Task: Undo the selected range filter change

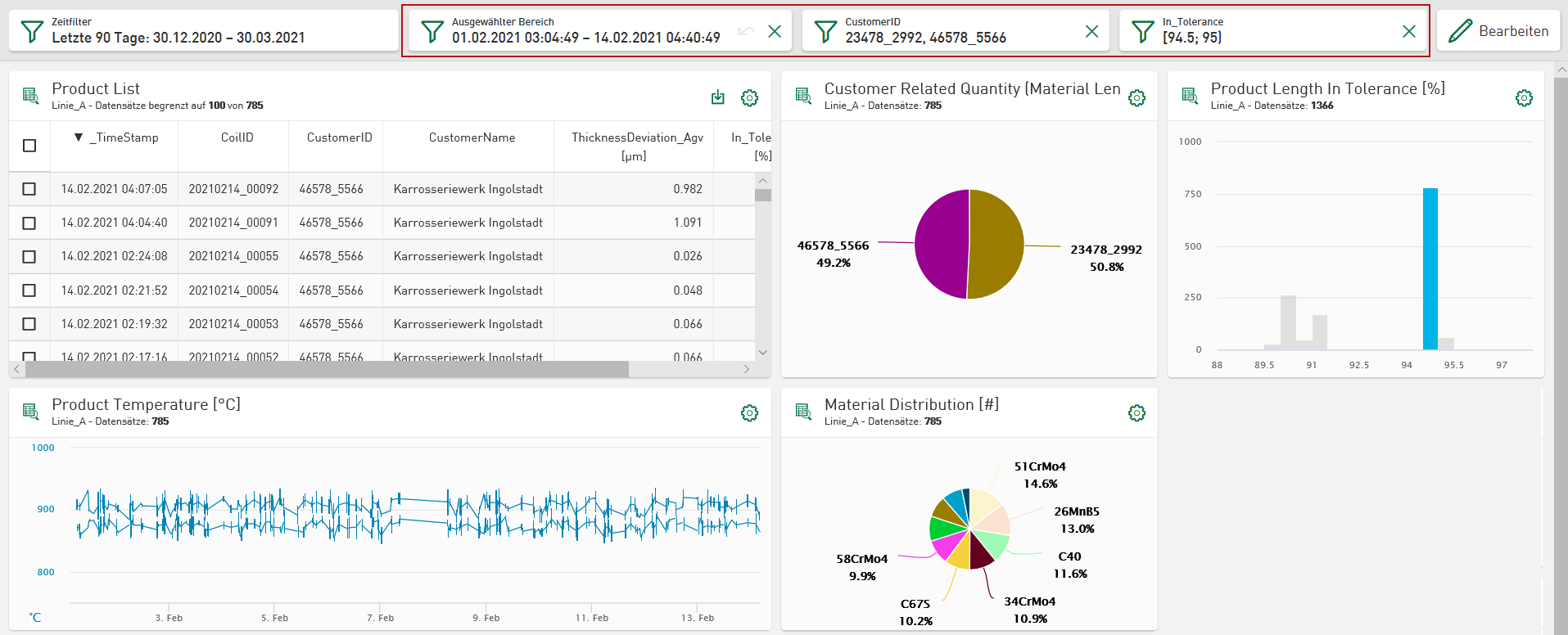Action: tap(745, 31)
